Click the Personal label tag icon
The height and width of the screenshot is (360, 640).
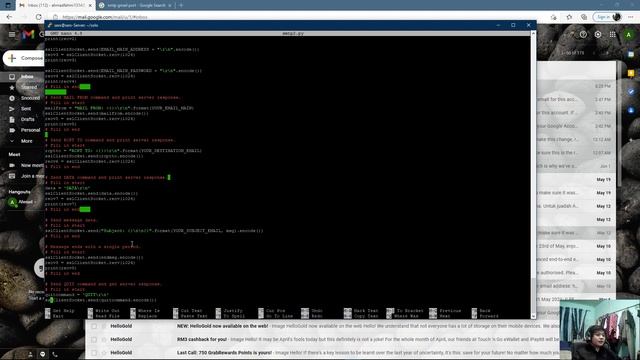(x=12, y=130)
